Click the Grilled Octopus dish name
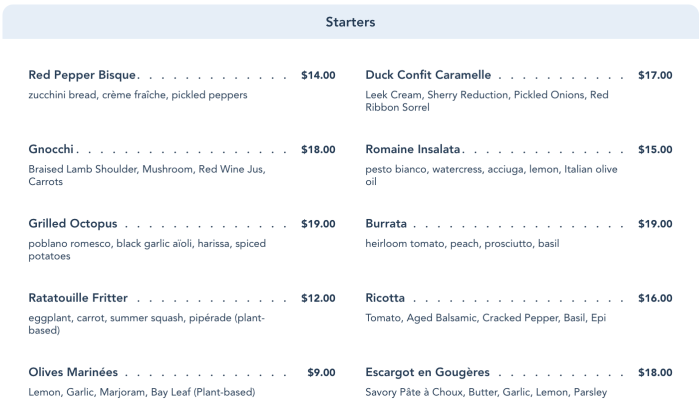 (73, 224)
